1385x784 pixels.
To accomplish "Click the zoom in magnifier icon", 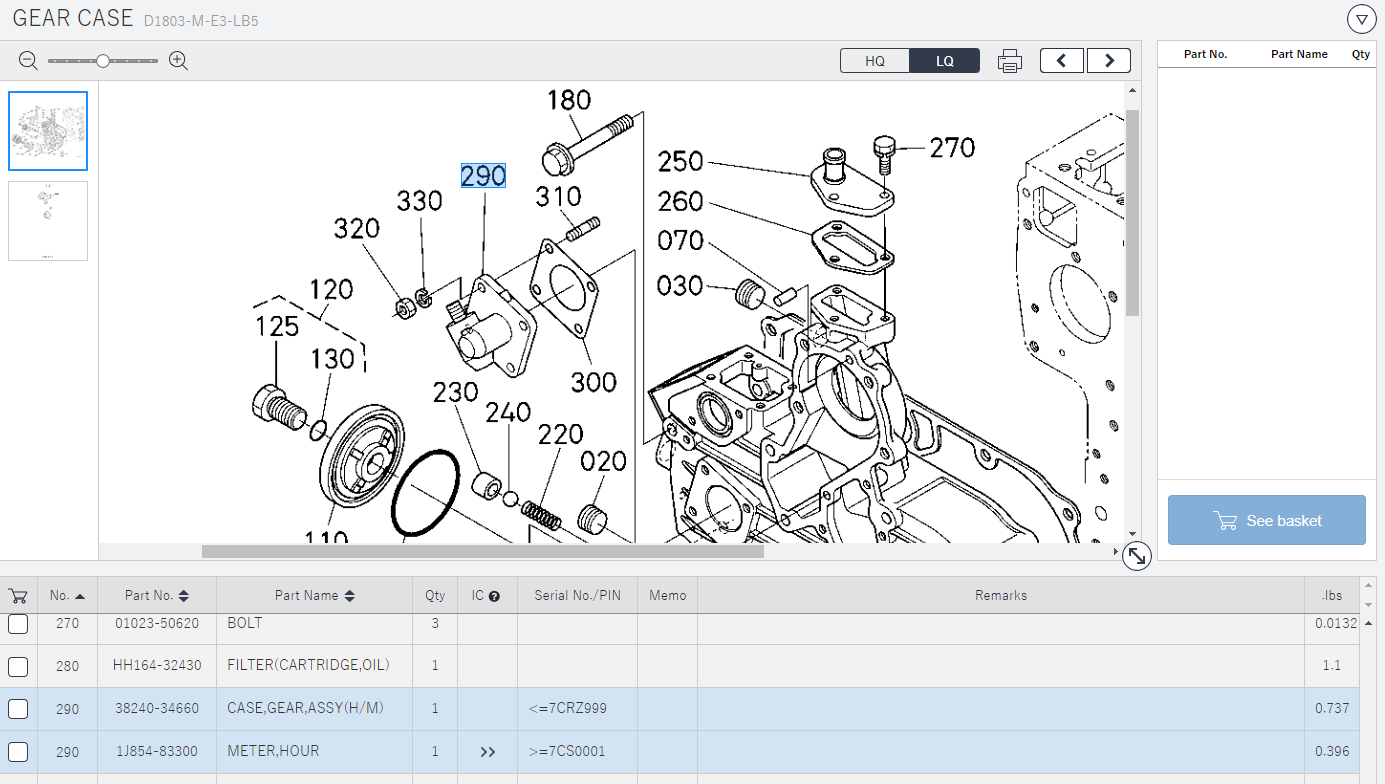I will (179, 61).
